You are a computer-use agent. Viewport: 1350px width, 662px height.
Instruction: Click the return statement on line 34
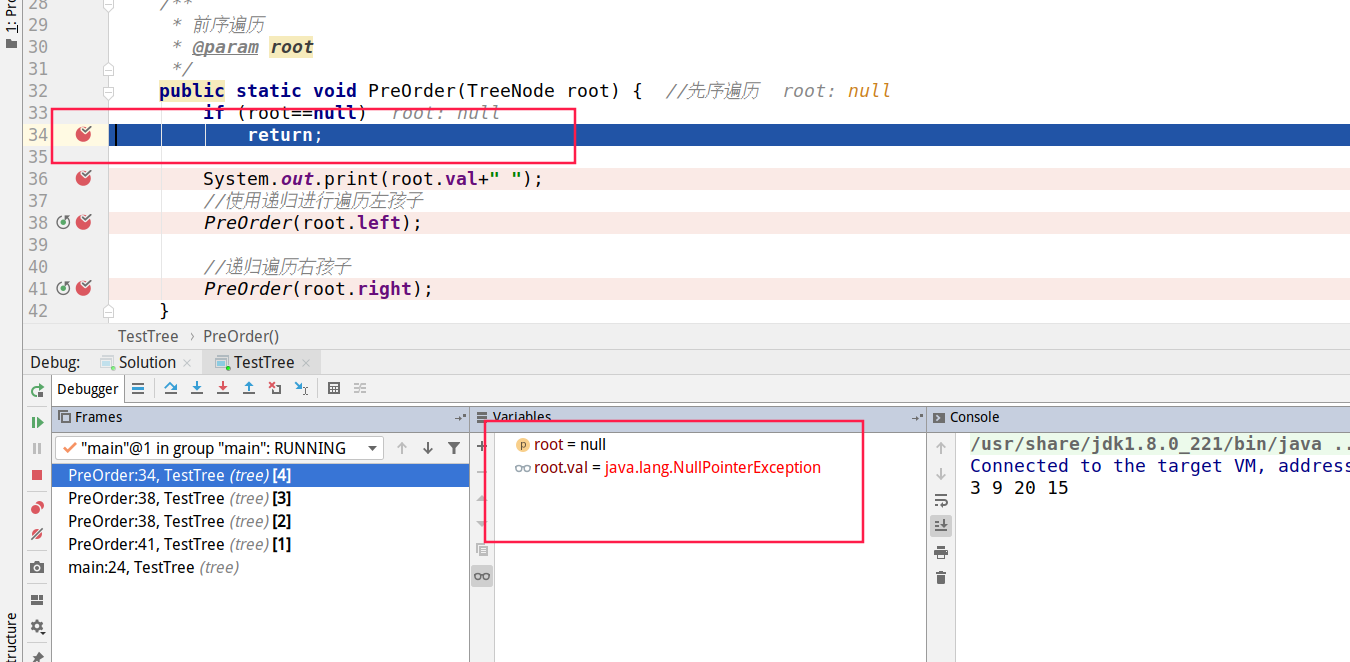tap(285, 134)
